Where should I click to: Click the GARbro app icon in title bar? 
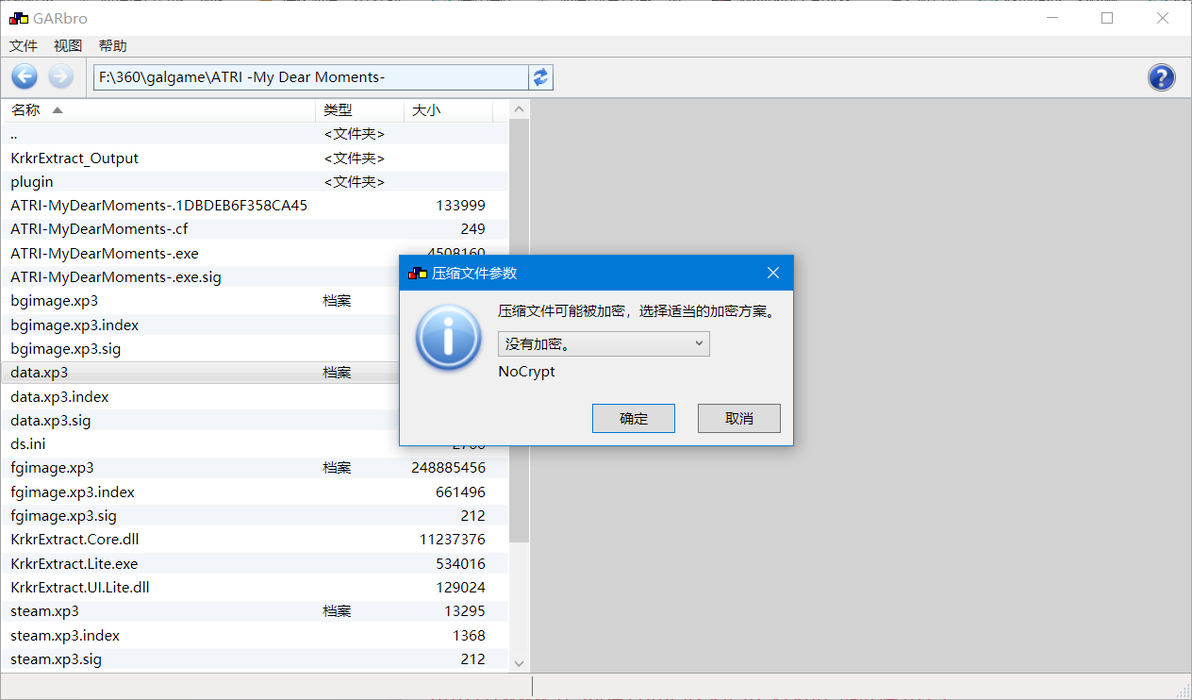(18, 18)
